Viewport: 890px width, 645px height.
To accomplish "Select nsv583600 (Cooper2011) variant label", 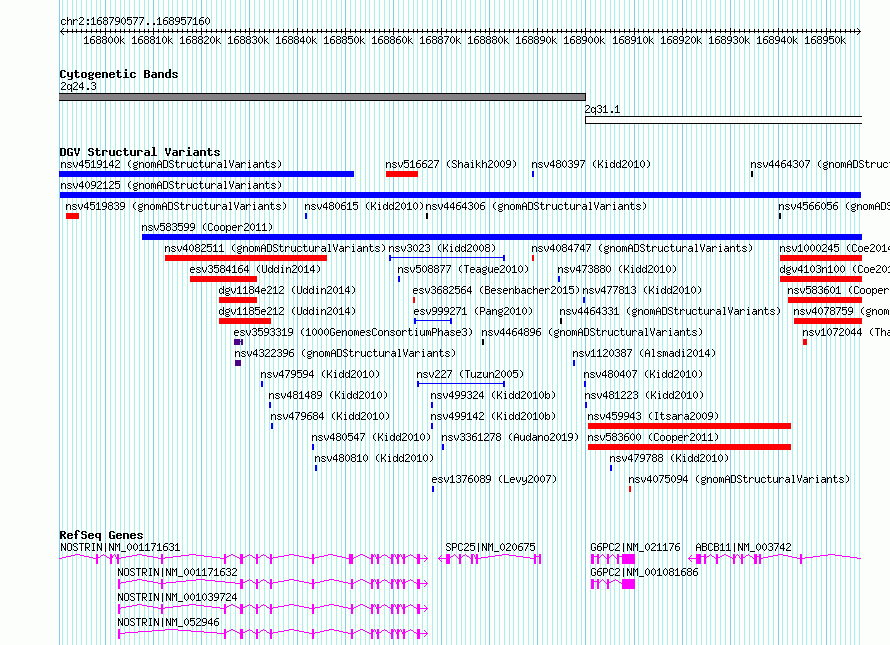I will pyautogui.click(x=653, y=437).
